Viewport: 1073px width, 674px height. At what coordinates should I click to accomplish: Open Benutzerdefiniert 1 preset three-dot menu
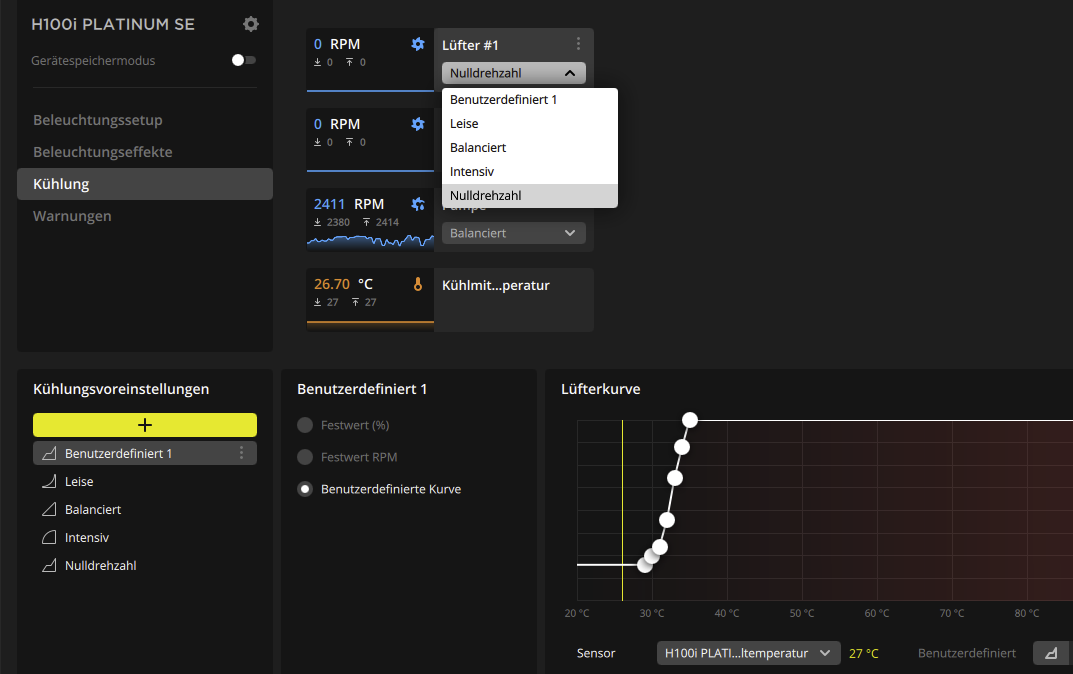coord(242,453)
